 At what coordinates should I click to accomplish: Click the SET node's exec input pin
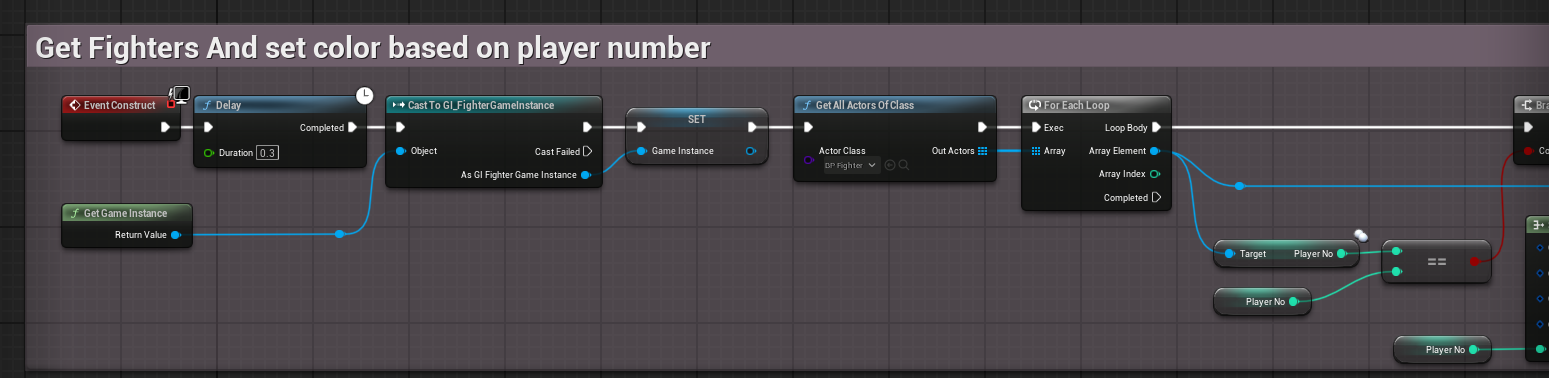point(641,127)
